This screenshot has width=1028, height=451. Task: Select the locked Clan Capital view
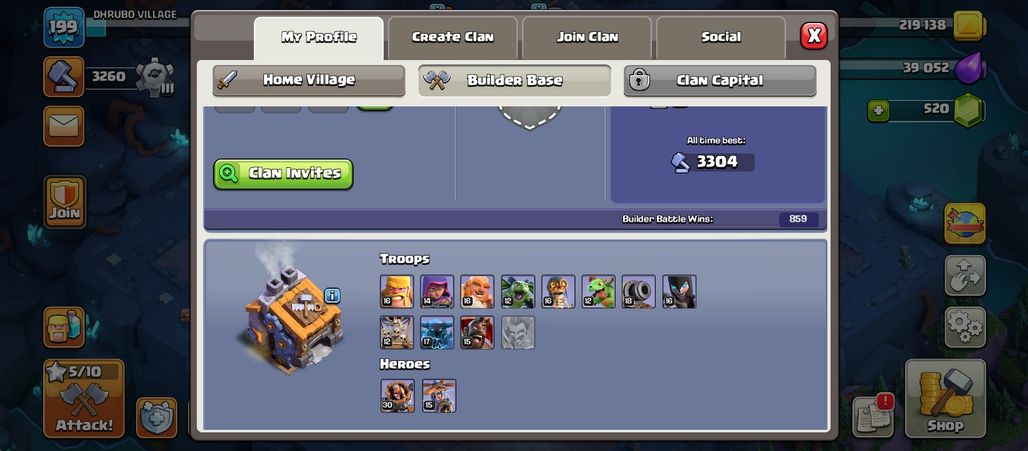pyautogui.click(x=720, y=81)
